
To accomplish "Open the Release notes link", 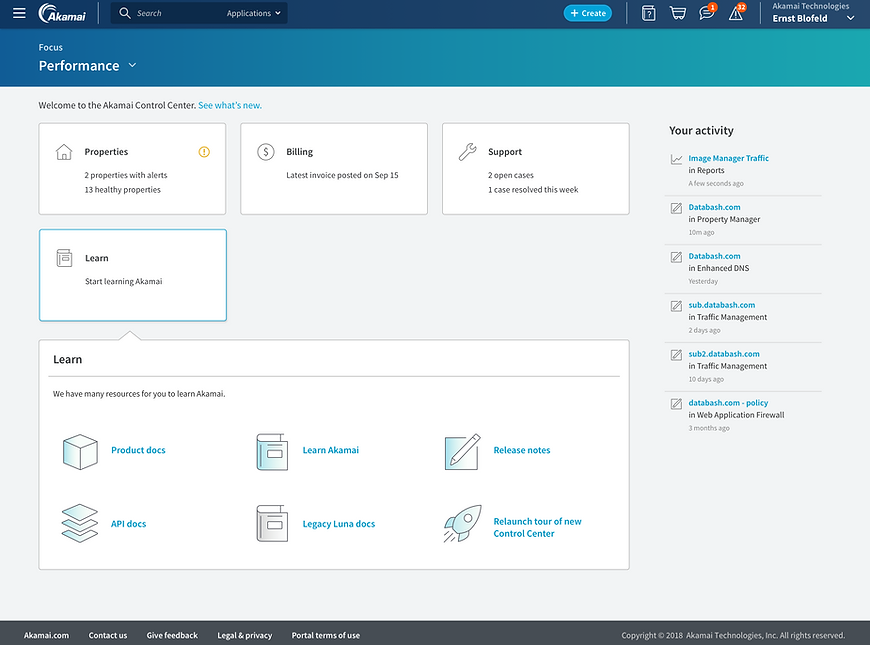I will coord(522,450).
